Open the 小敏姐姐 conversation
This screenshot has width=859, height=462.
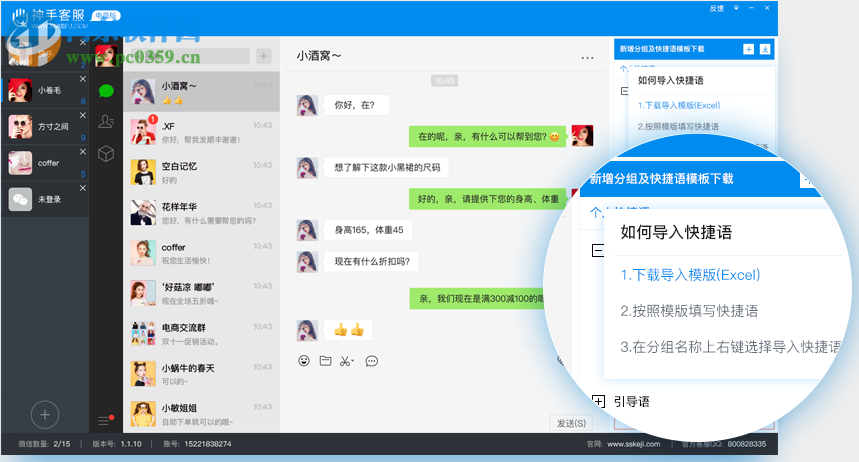point(202,414)
